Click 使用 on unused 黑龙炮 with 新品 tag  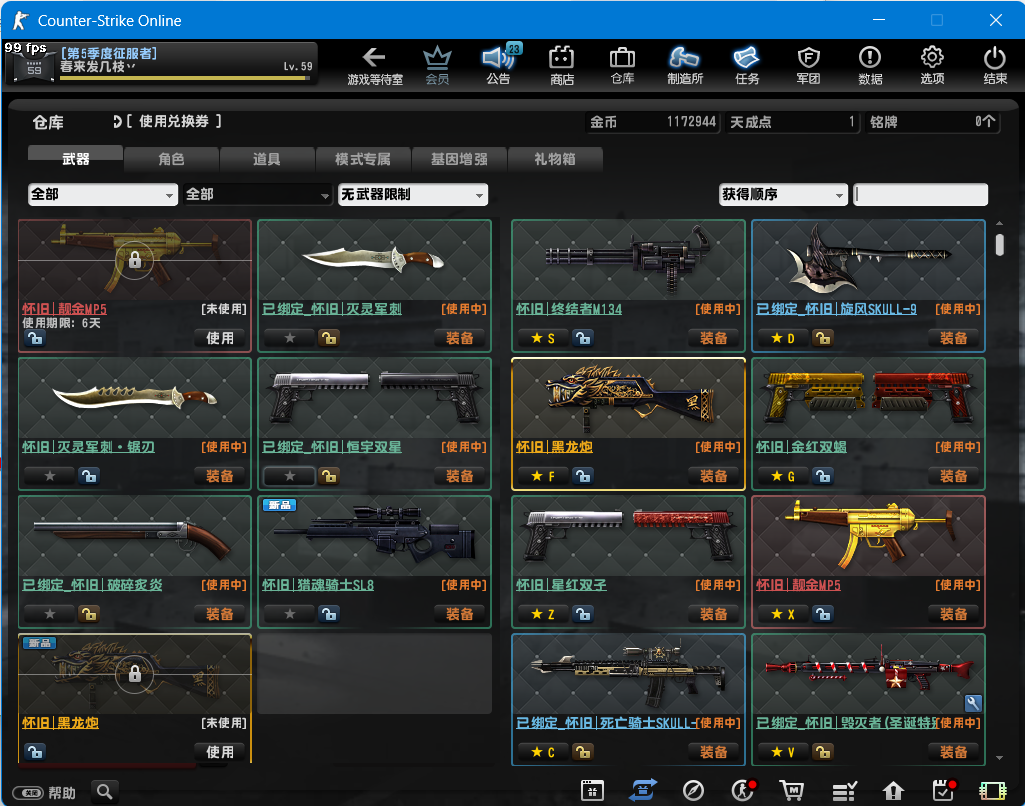pyautogui.click(x=220, y=752)
